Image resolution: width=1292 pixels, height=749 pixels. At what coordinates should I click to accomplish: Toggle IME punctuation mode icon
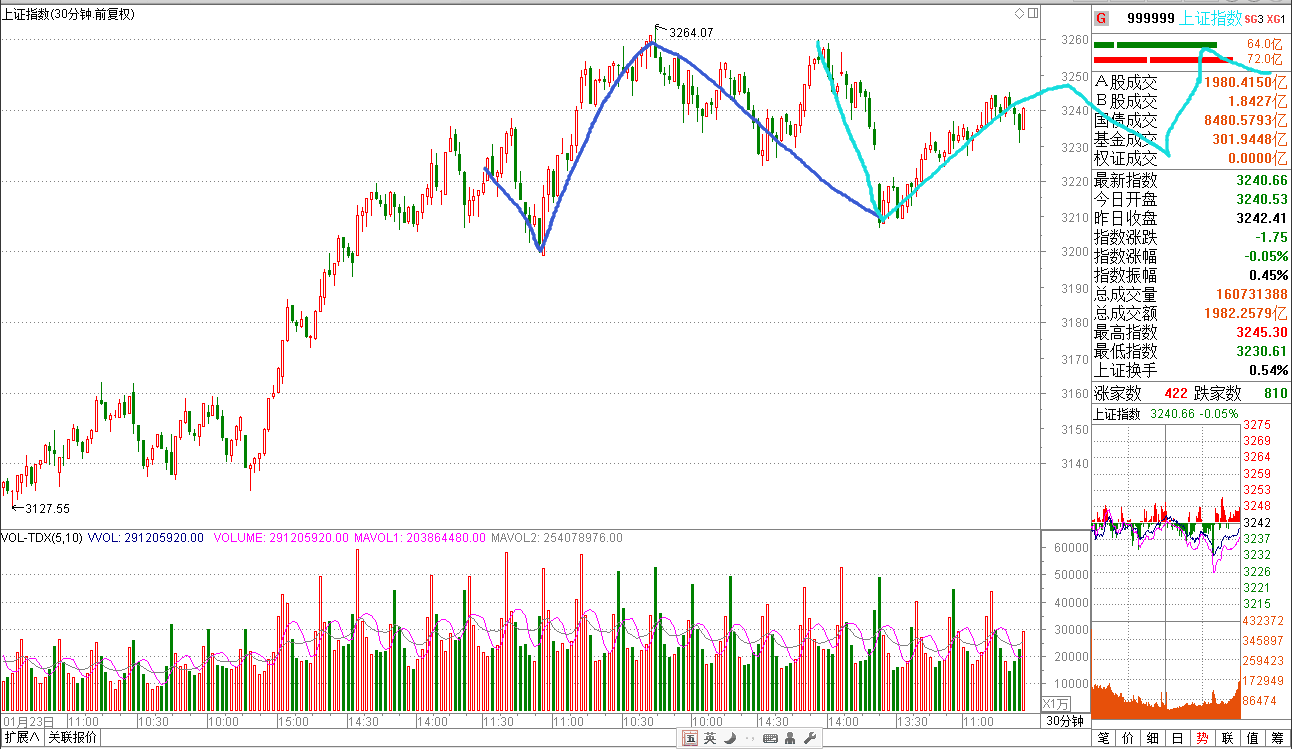pyautogui.click(x=749, y=739)
